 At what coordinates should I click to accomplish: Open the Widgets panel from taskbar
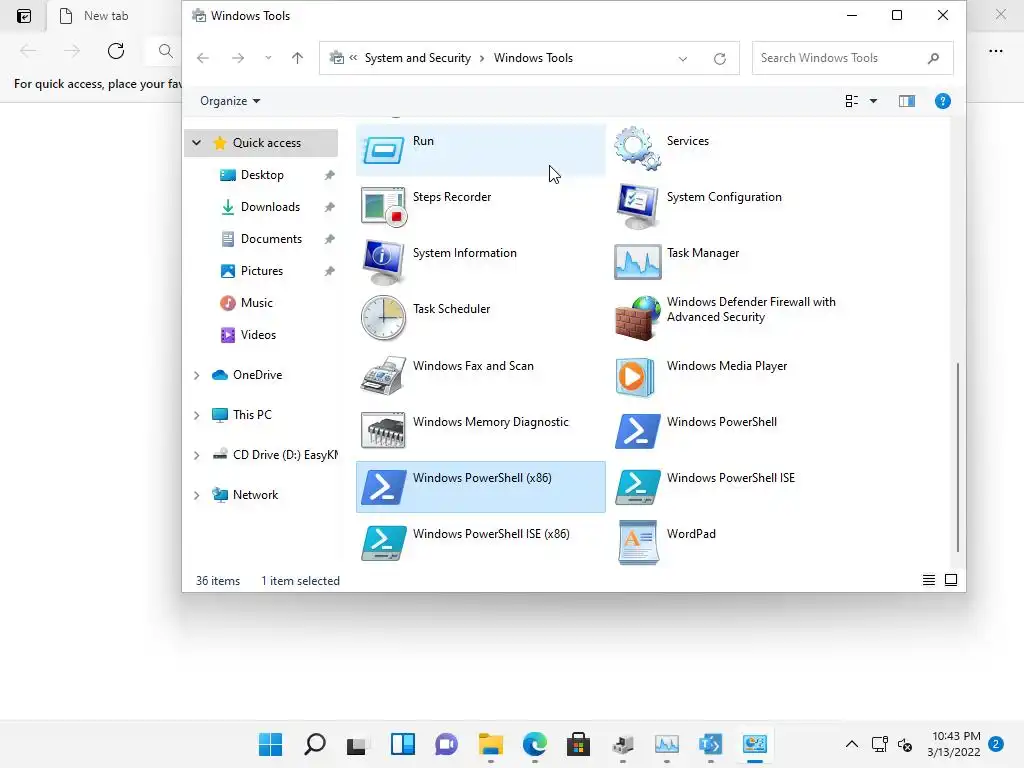pos(402,744)
